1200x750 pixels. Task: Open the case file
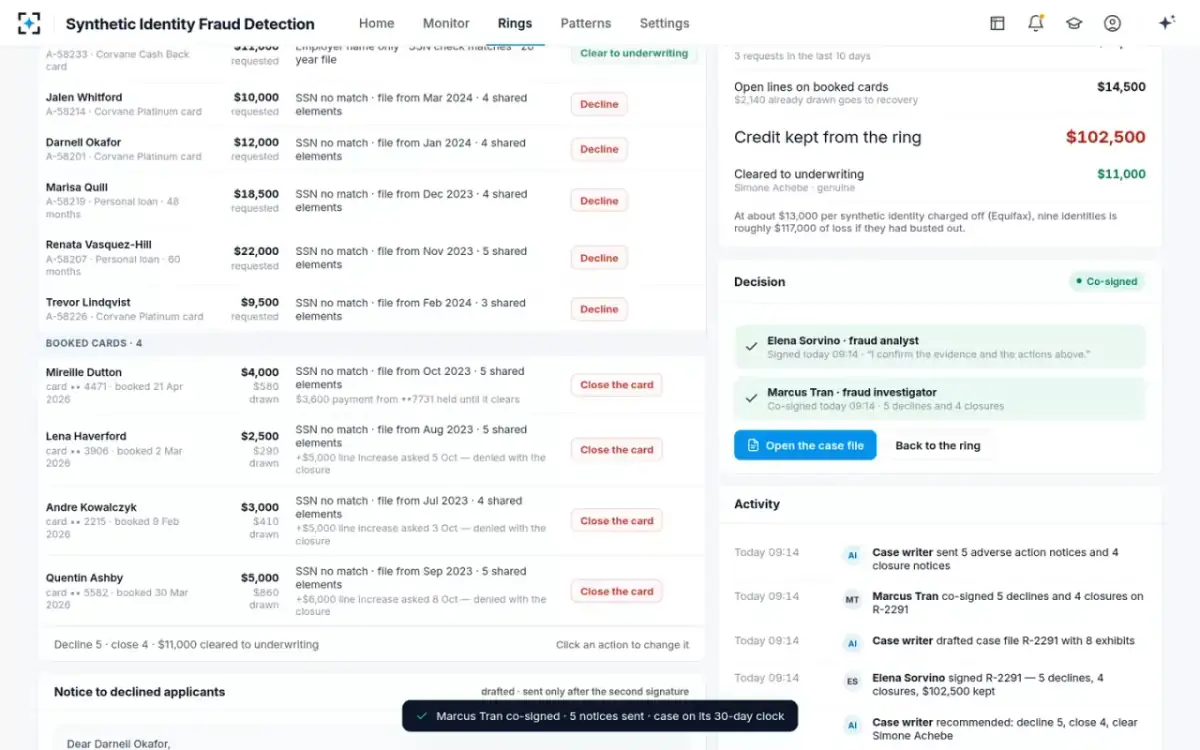coord(805,446)
